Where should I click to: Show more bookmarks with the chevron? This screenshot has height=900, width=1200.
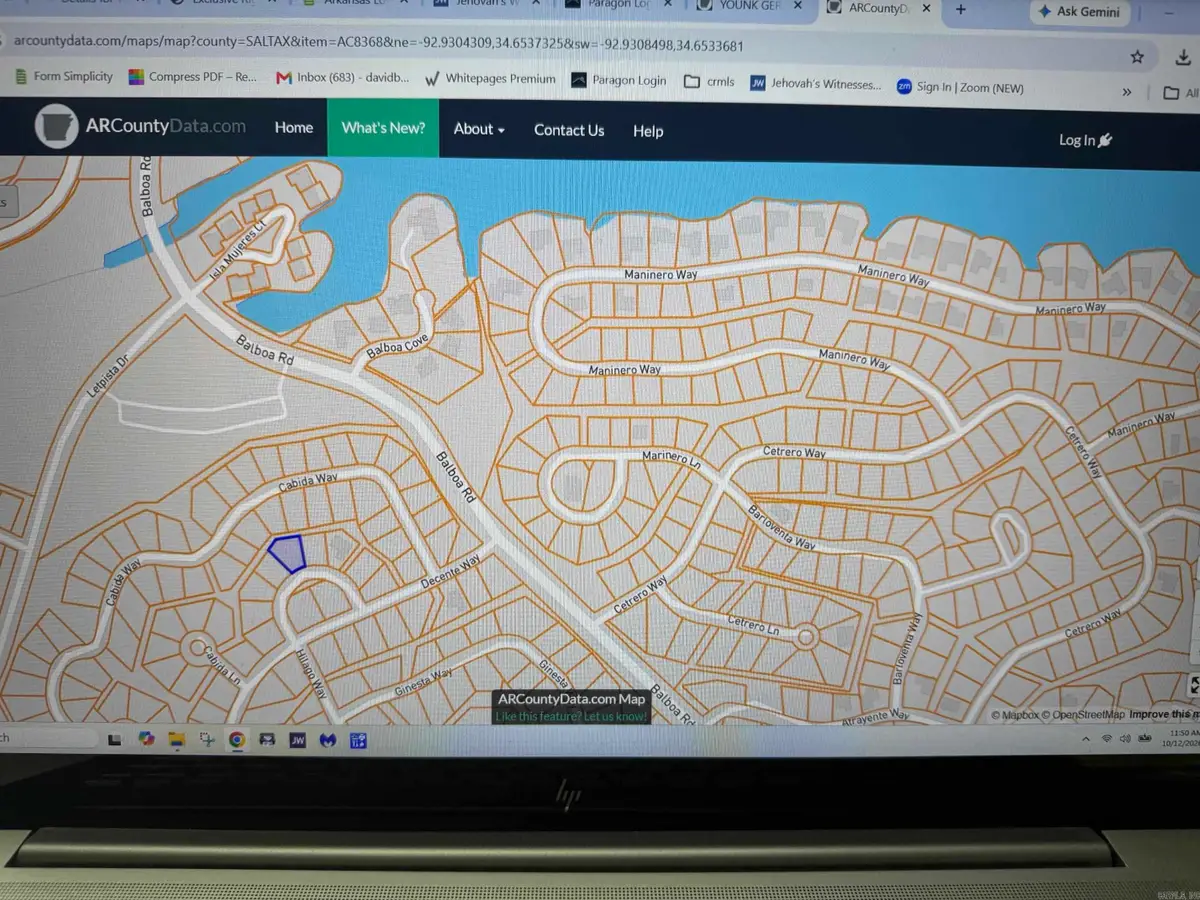click(x=1127, y=92)
